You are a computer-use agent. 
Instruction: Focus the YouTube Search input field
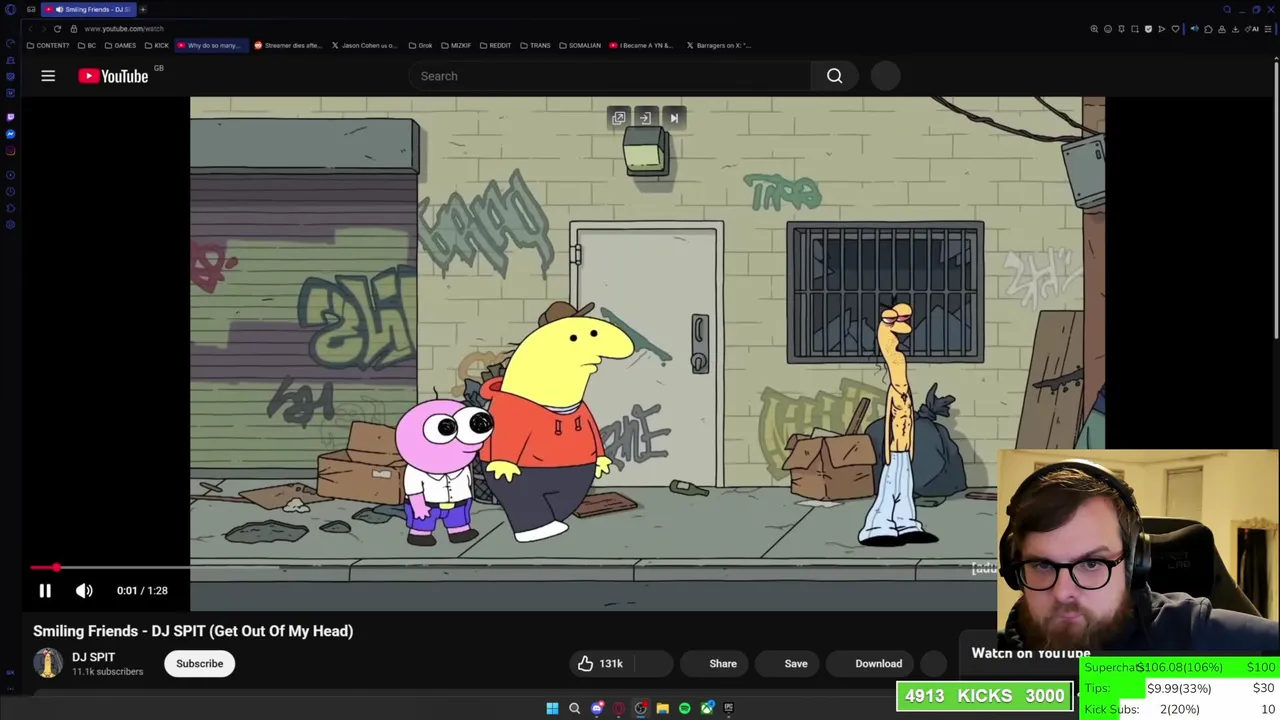[610, 76]
